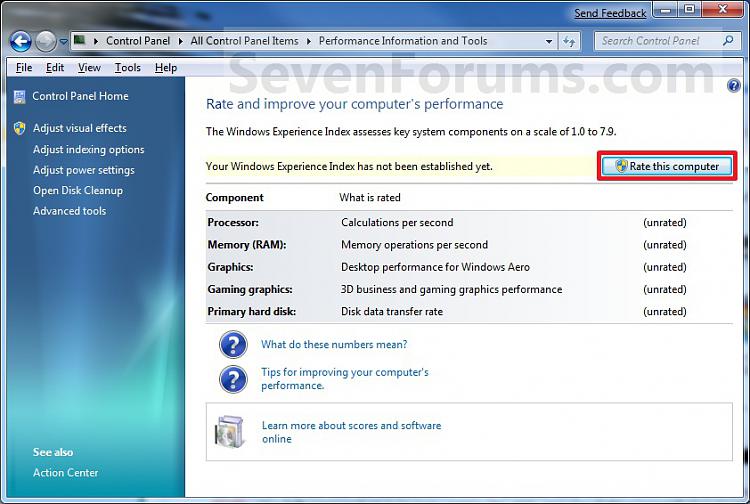
Task: Click the (unrated) value in Processor row
Action: coord(664,223)
